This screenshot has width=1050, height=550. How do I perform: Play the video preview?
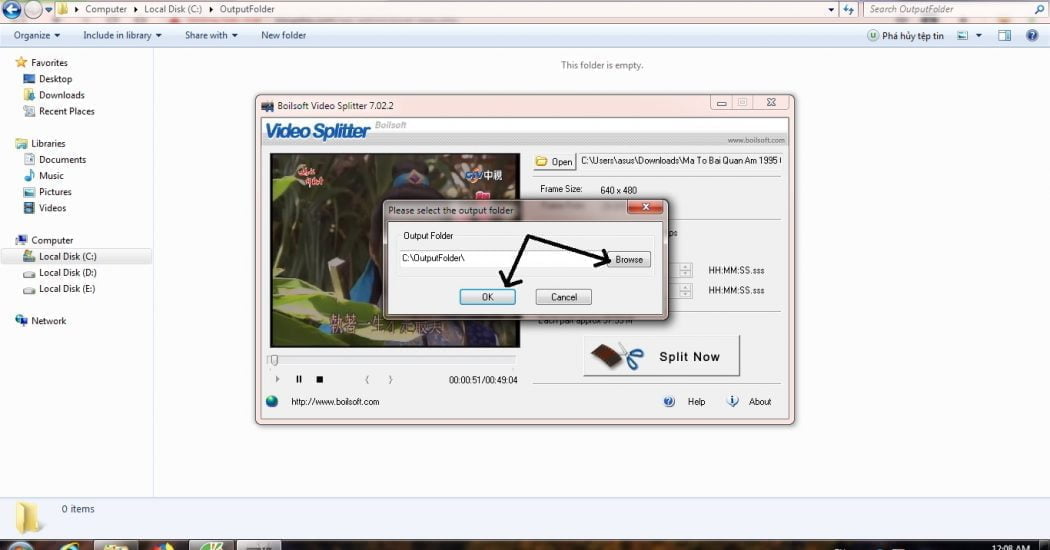(277, 379)
